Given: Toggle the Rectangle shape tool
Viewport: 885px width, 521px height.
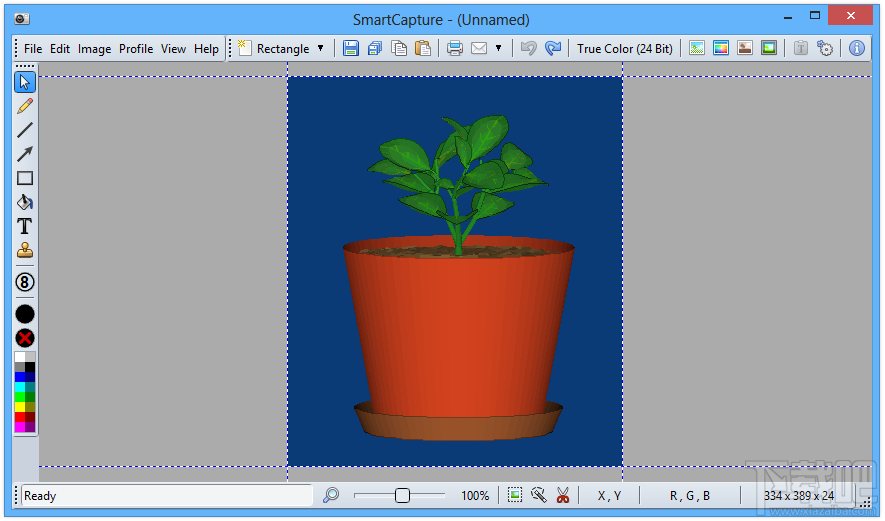Looking at the screenshot, I should pyautogui.click(x=25, y=178).
